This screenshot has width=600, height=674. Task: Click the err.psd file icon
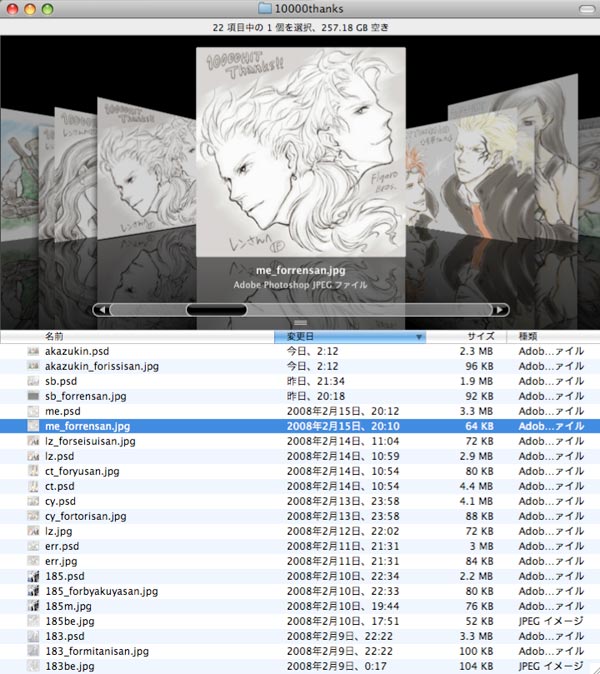click(x=33, y=546)
